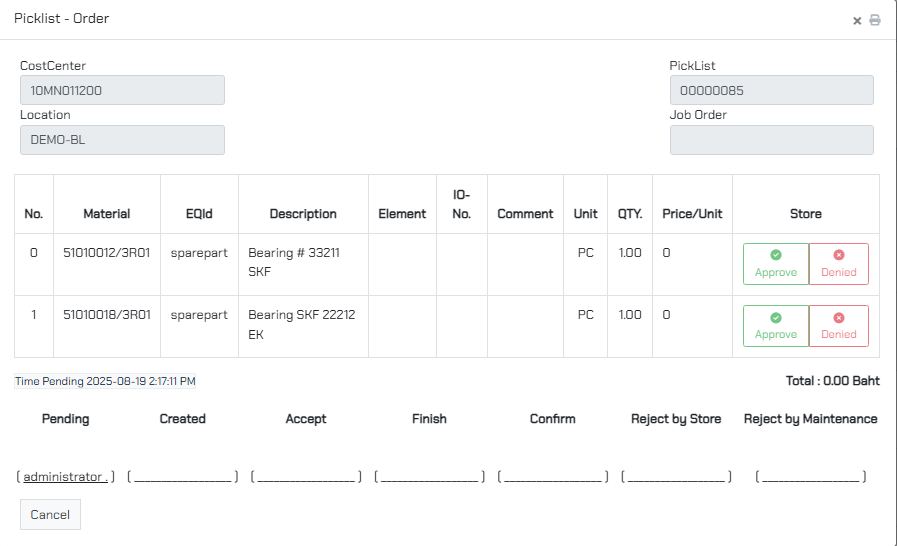Viewport: 897px width, 546px height.
Task: Click the CostCenter input field
Action: pyautogui.click(x=122, y=90)
